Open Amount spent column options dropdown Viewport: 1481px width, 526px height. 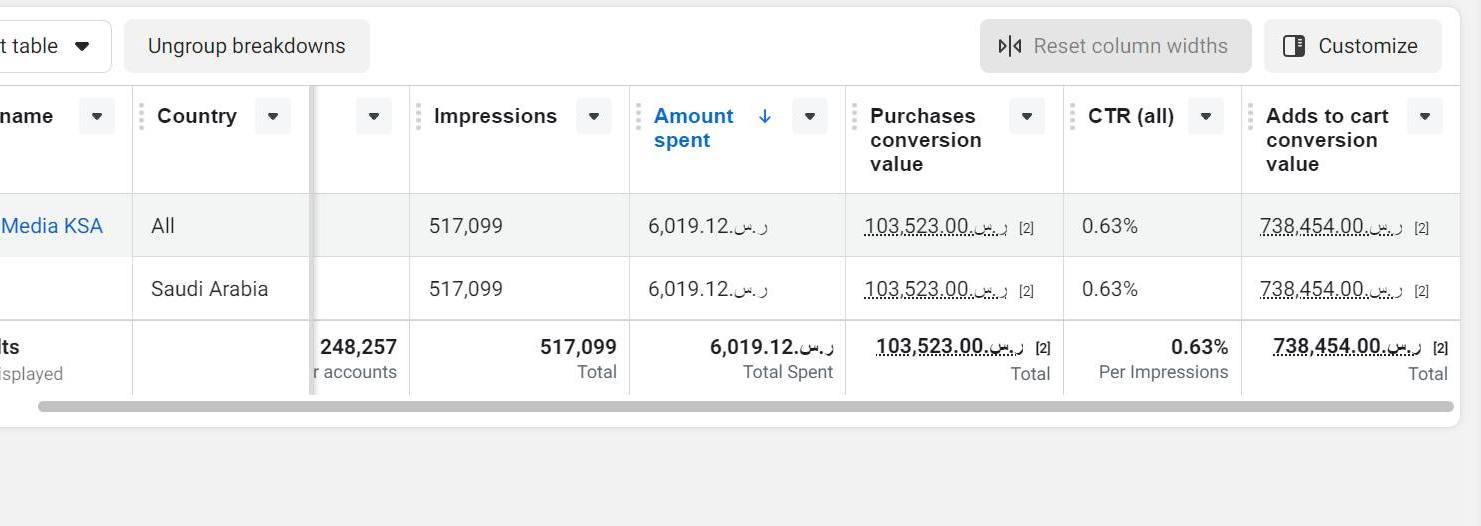[809, 116]
